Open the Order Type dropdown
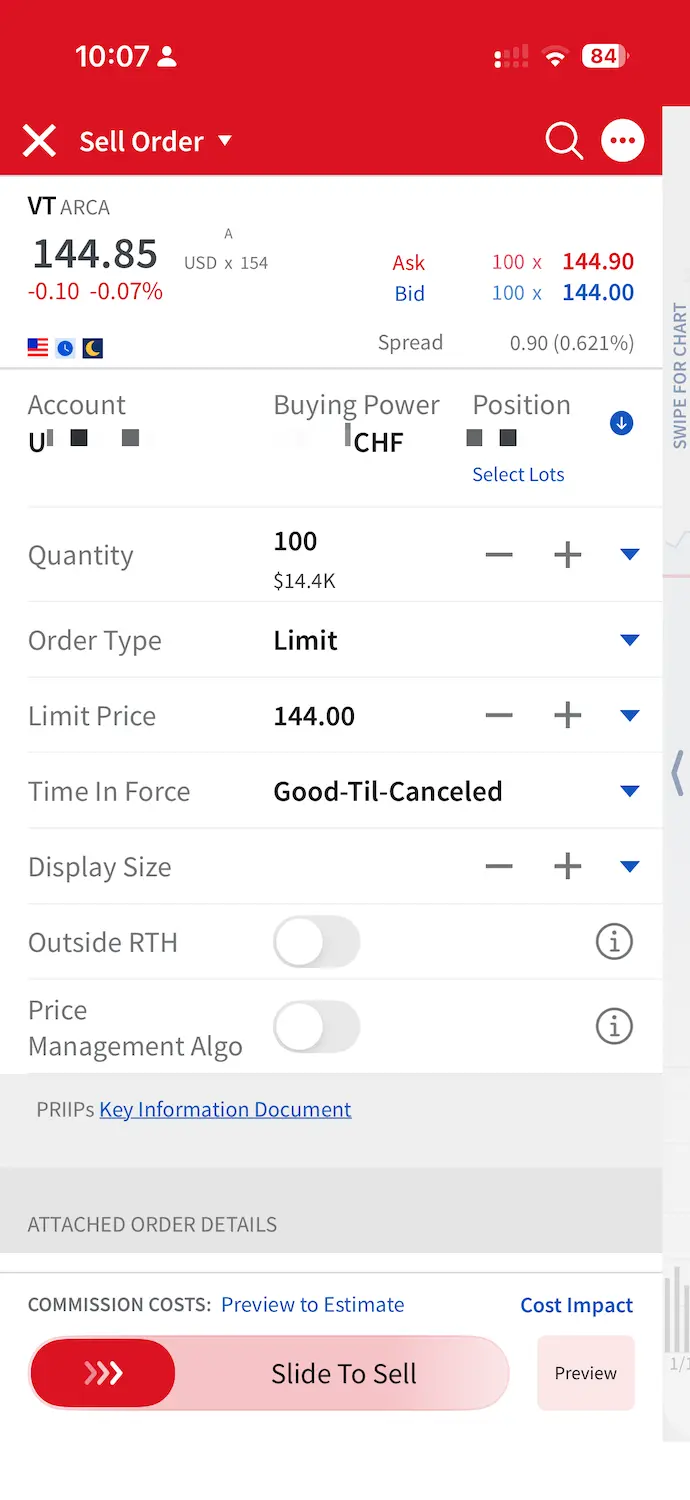 (x=630, y=640)
